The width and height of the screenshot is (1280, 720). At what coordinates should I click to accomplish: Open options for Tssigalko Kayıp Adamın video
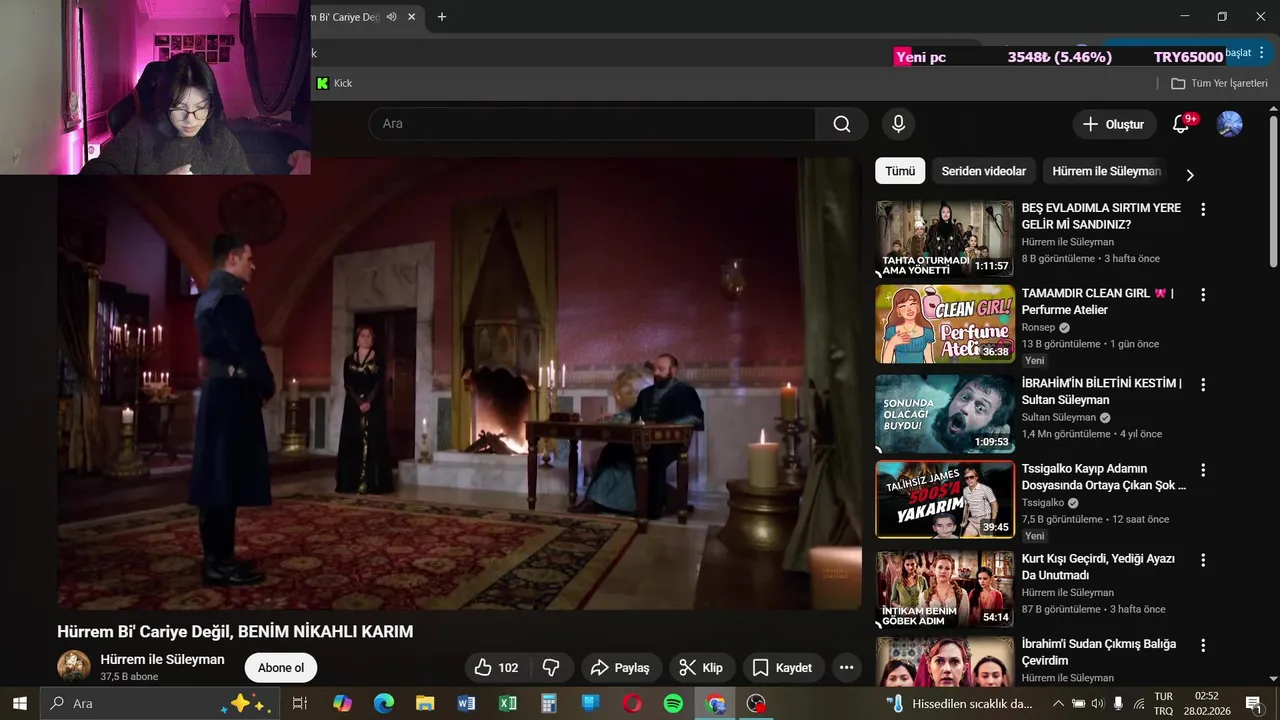pos(1203,470)
